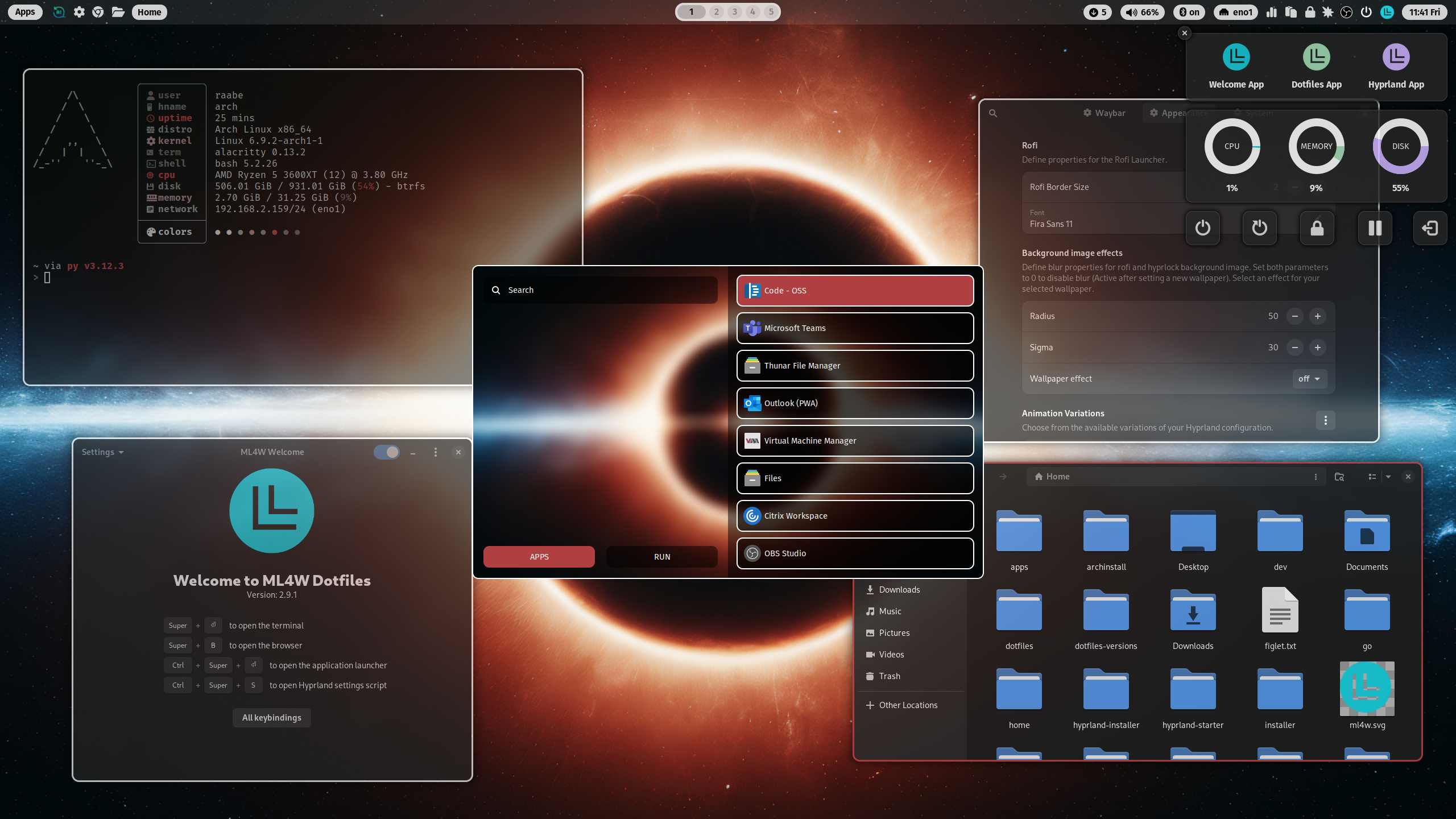The width and height of the screenshot is (1456, 819).
Task: Select the RUN tab in the app launcher
Action: (x=661, y=556)
